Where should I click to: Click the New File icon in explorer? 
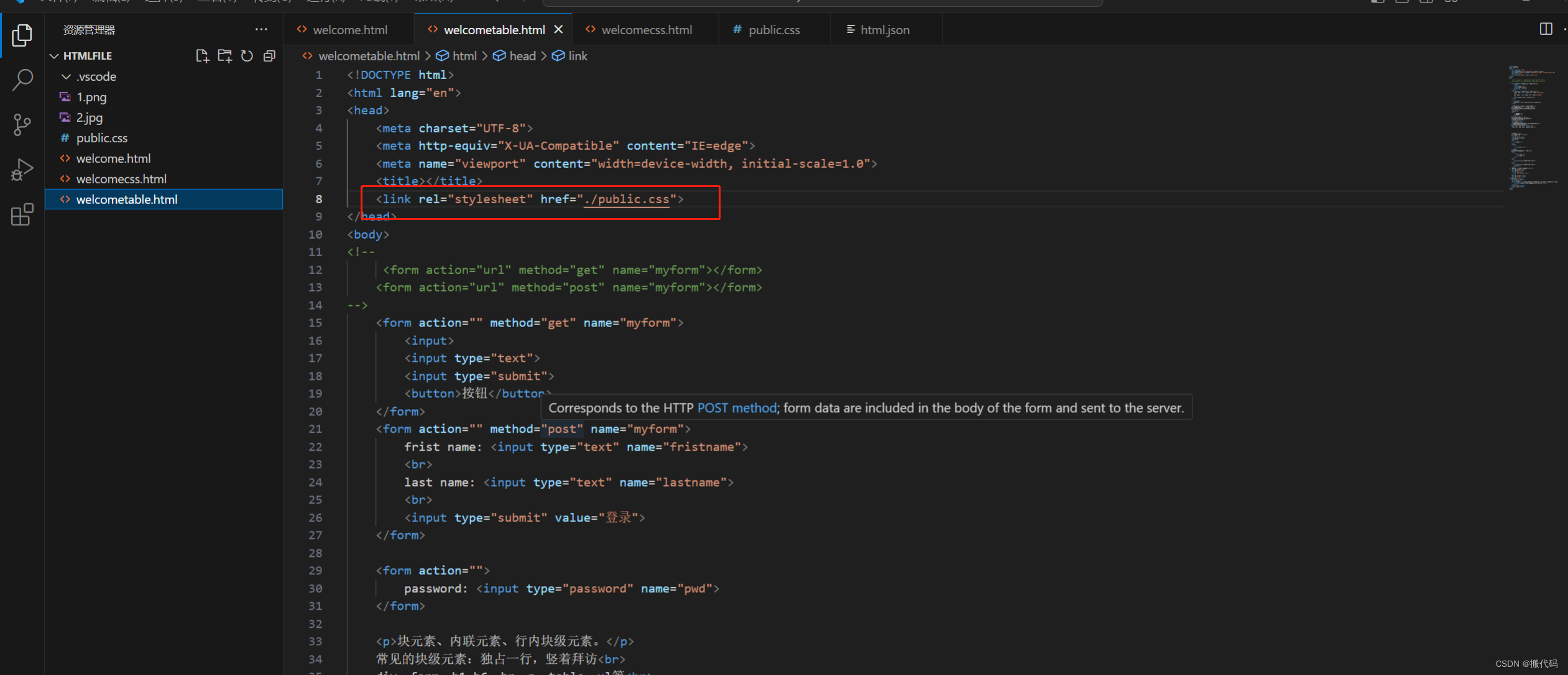click(203, 56)
